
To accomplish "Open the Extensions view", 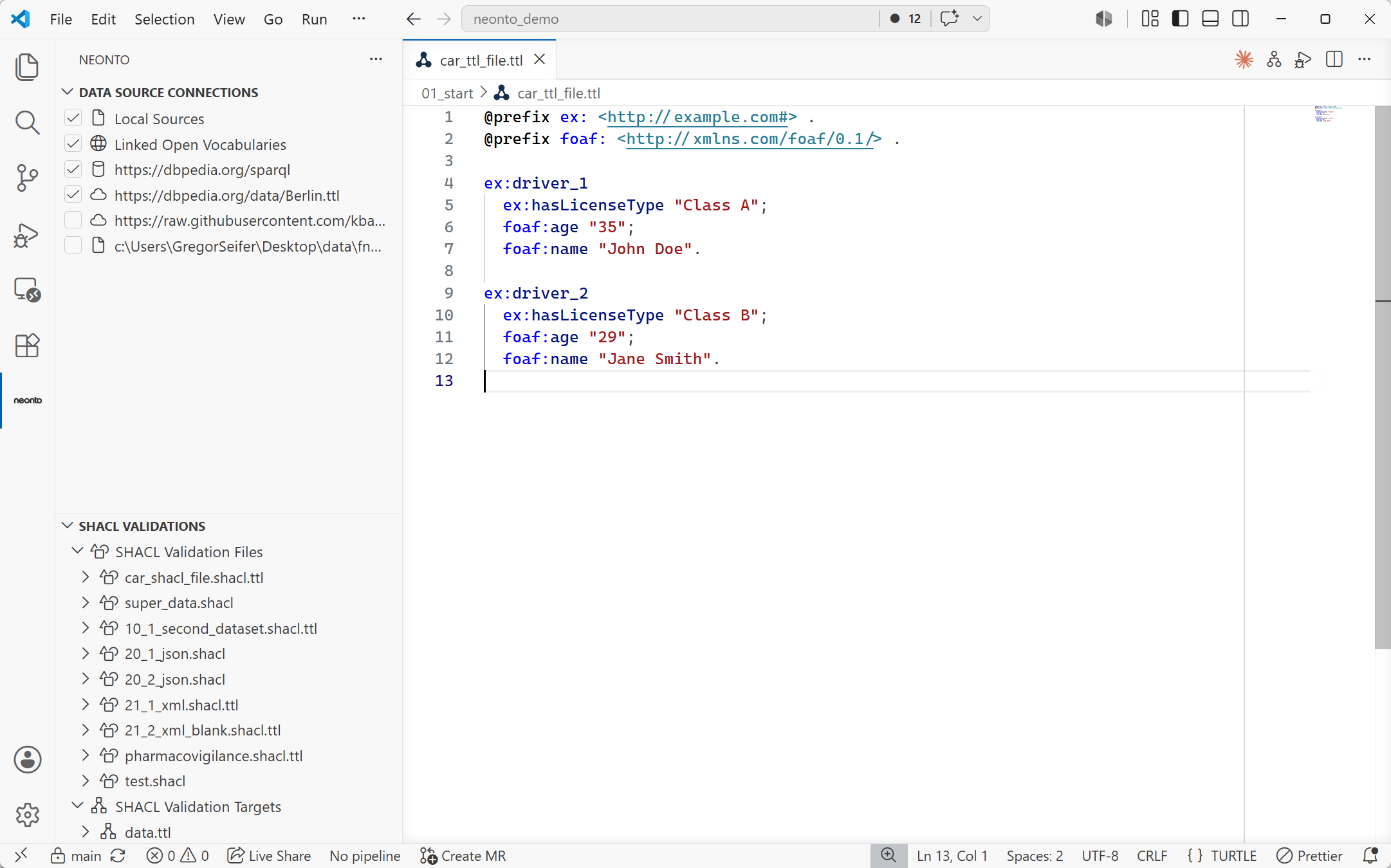I will tap(27, 346).
